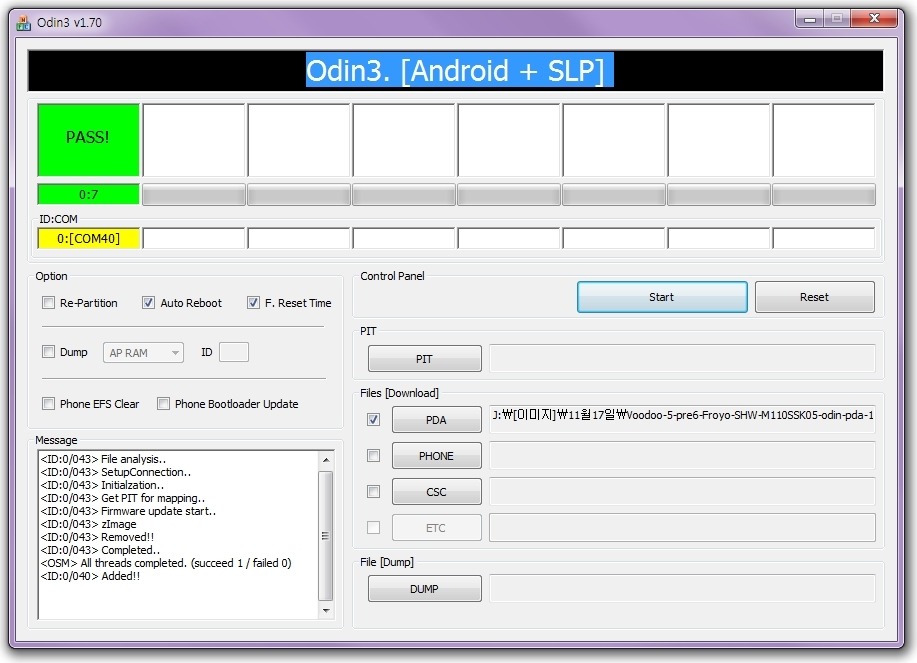Viewport: 917px width, 663px height.
Task: Click the Reset button
Action: point(815,297)
